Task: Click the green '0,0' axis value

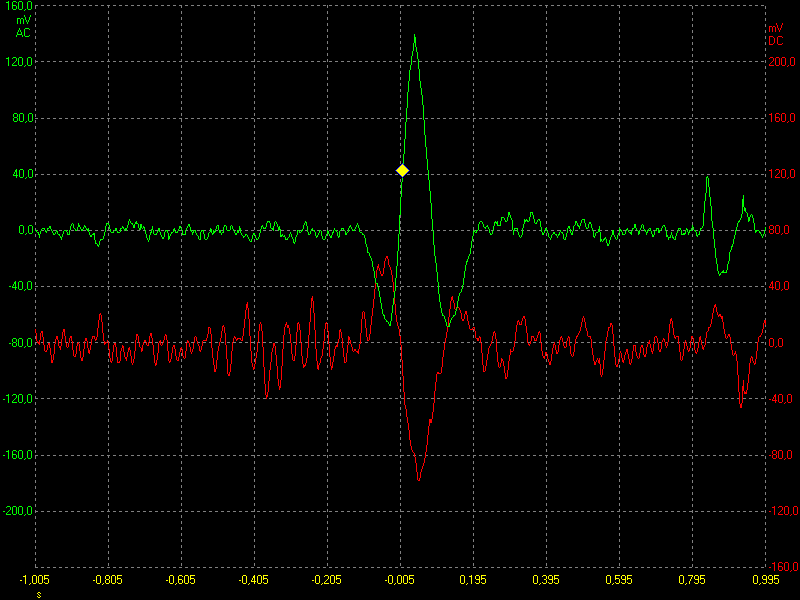Action: tap(26, 230)
